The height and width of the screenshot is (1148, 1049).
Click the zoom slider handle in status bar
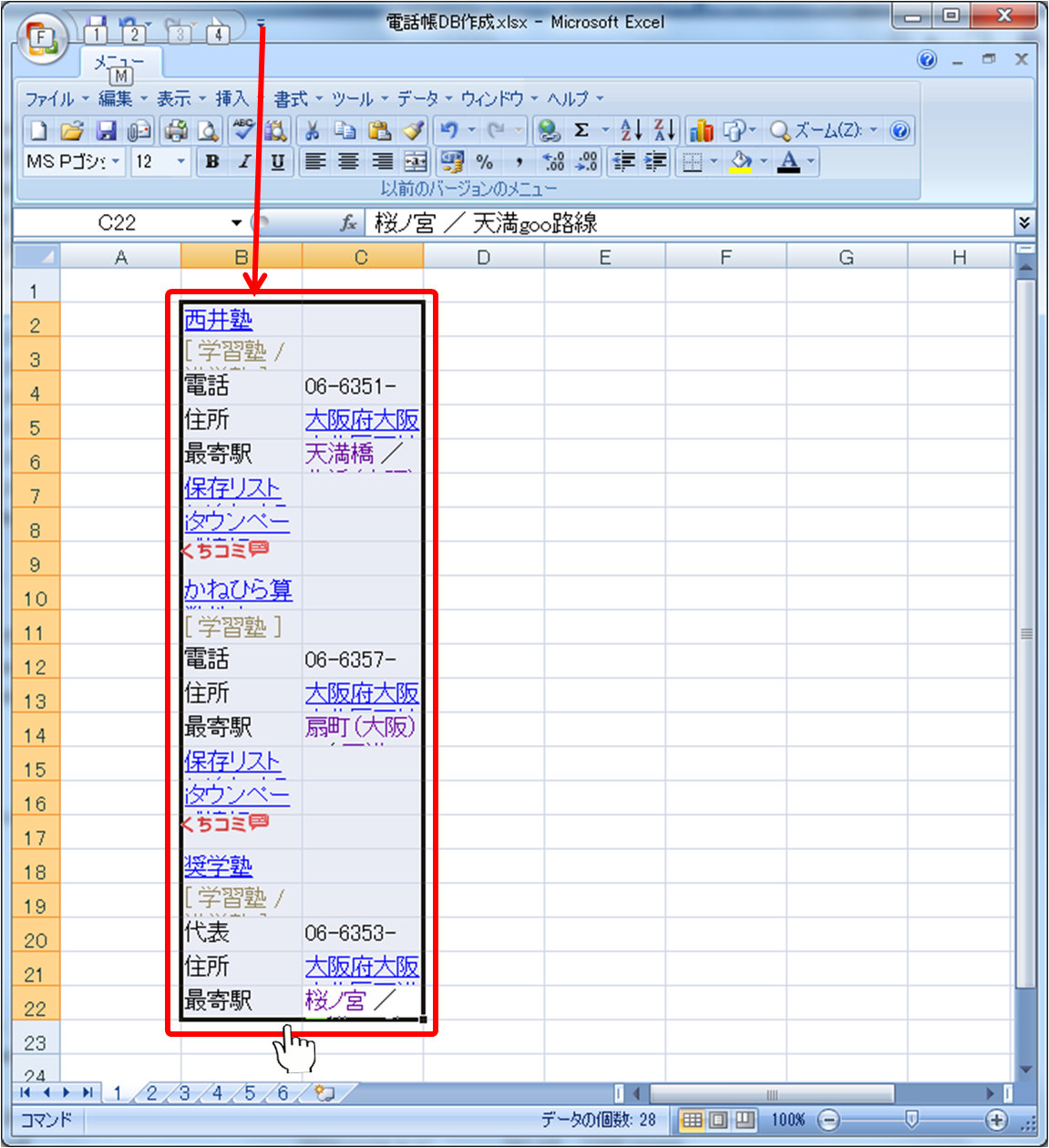tap(911, 1120)
